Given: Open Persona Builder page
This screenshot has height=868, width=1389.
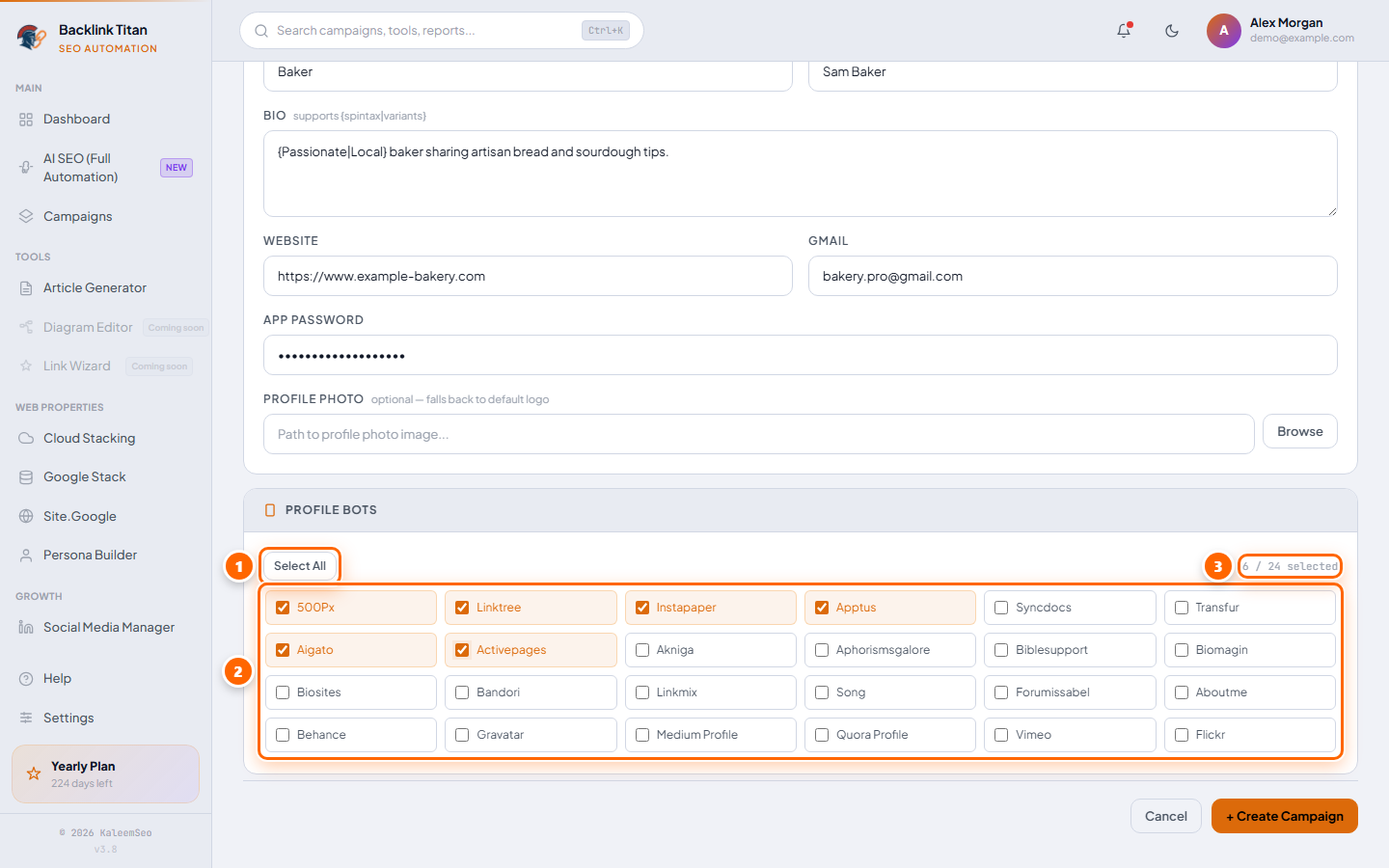Looking at the screenshot, I should (106, 556).
